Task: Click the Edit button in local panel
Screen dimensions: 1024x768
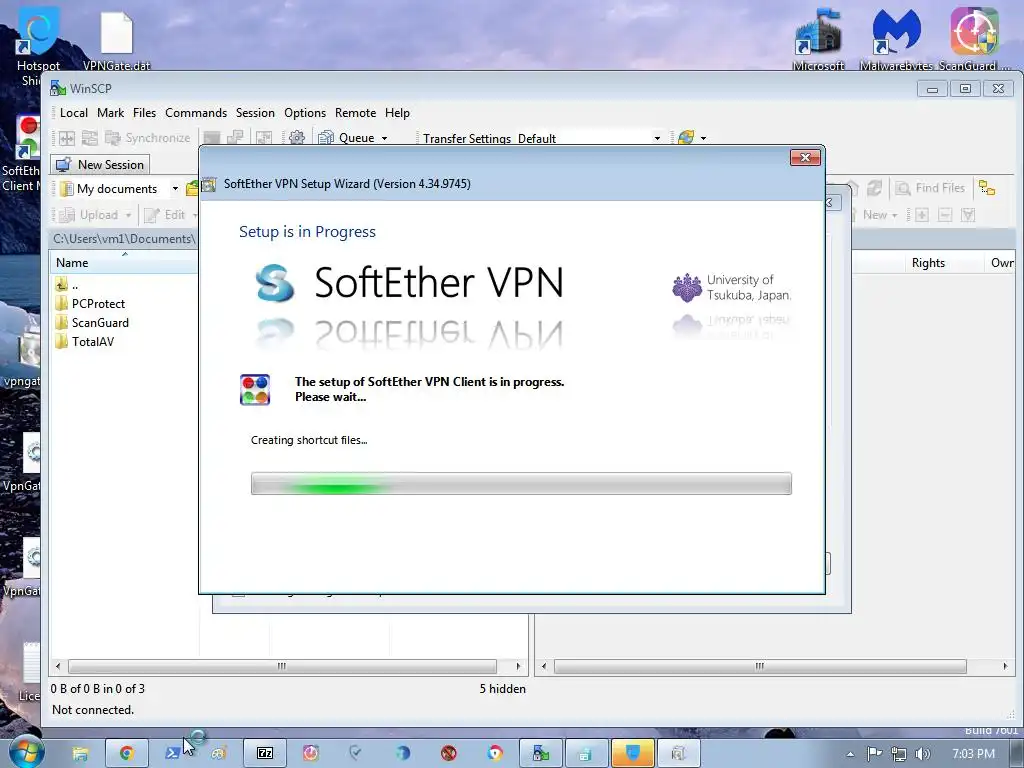Action: point(165,215)
